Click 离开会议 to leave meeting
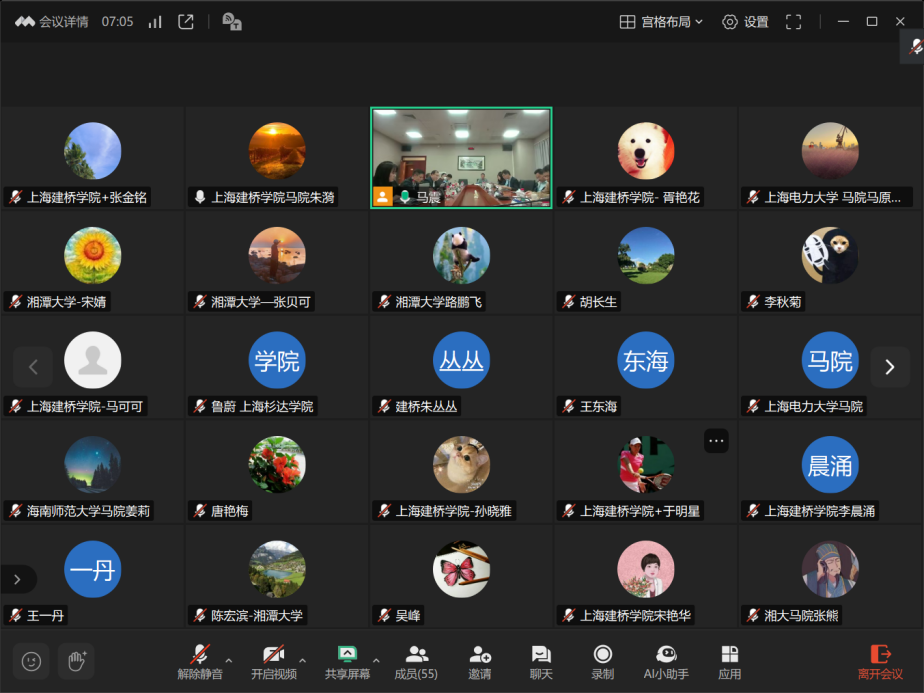924x693 pixels. 880,661
